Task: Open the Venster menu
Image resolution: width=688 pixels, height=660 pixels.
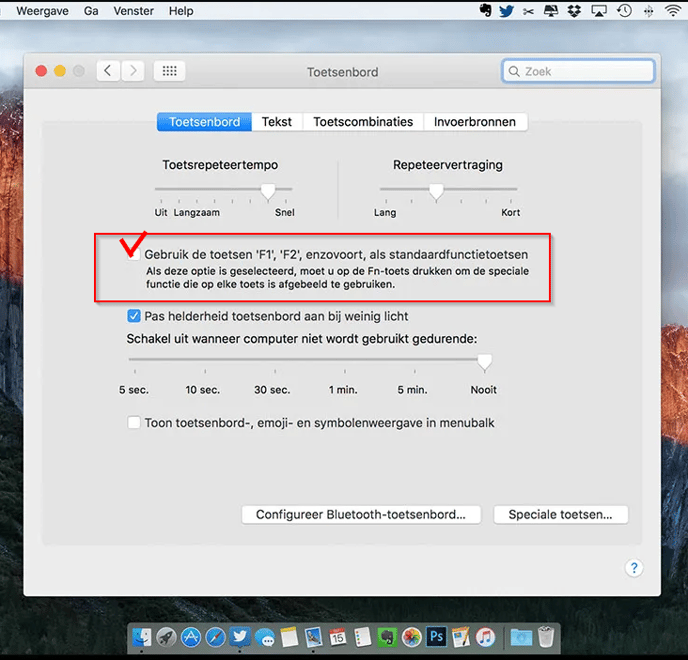Action: [x=134, y=11]
